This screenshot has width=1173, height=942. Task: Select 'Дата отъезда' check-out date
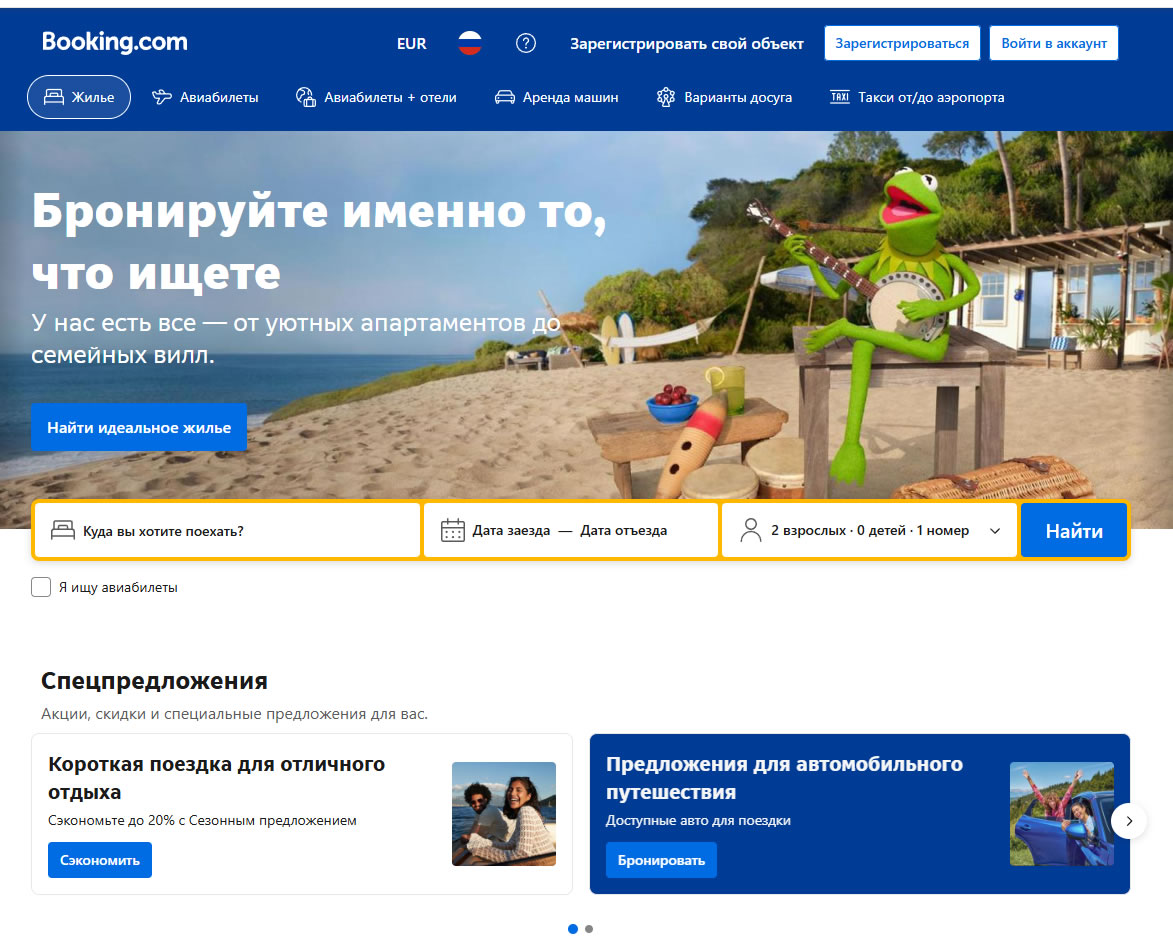click(624, 530)
